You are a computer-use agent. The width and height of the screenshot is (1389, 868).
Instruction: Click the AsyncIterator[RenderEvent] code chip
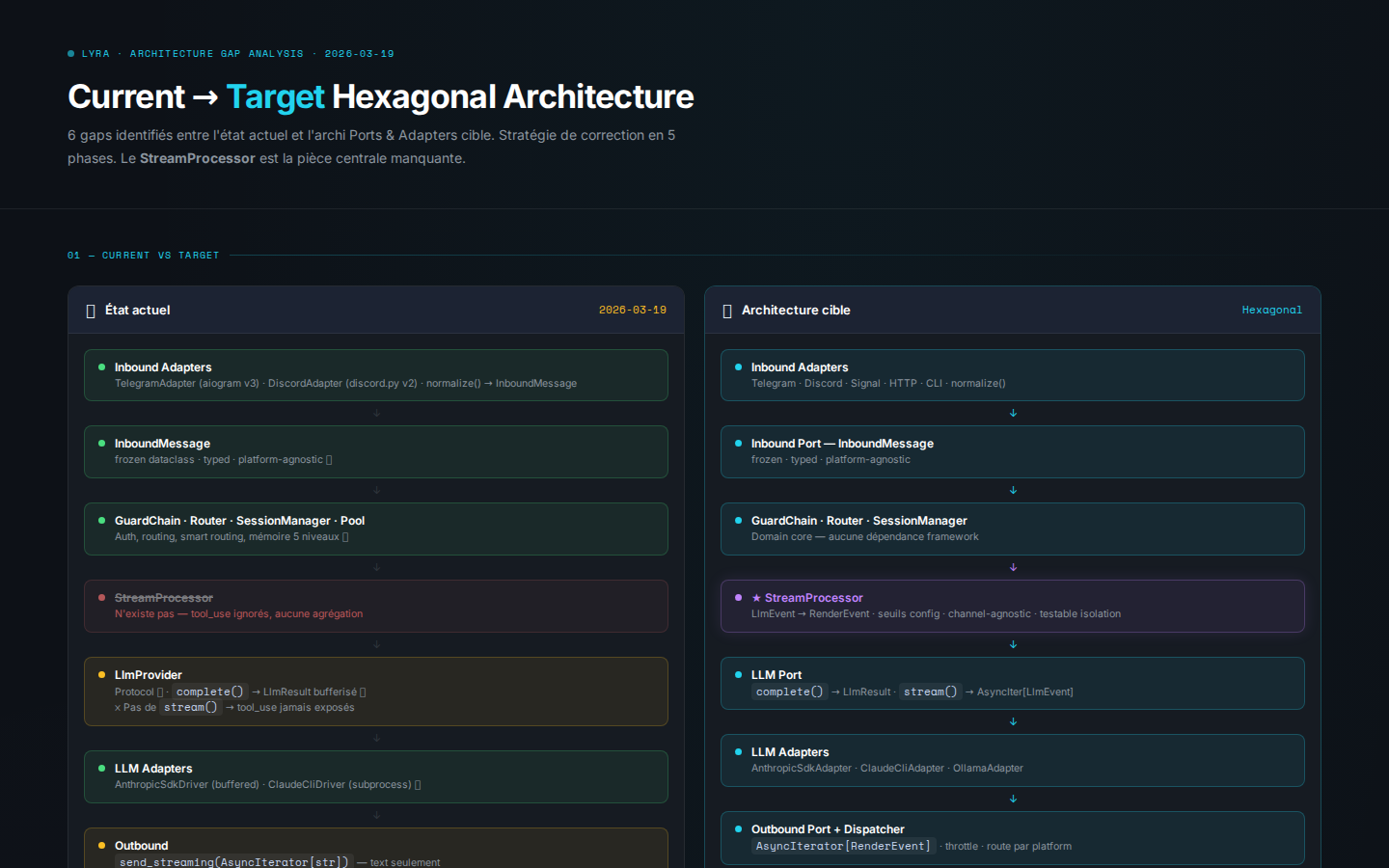[843, 846]
